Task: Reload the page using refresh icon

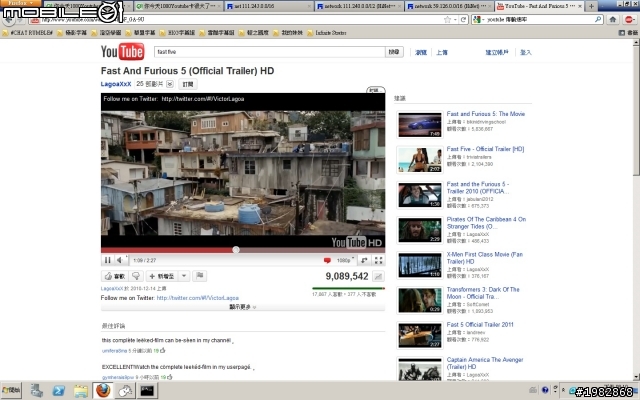Action: (463, 19)
